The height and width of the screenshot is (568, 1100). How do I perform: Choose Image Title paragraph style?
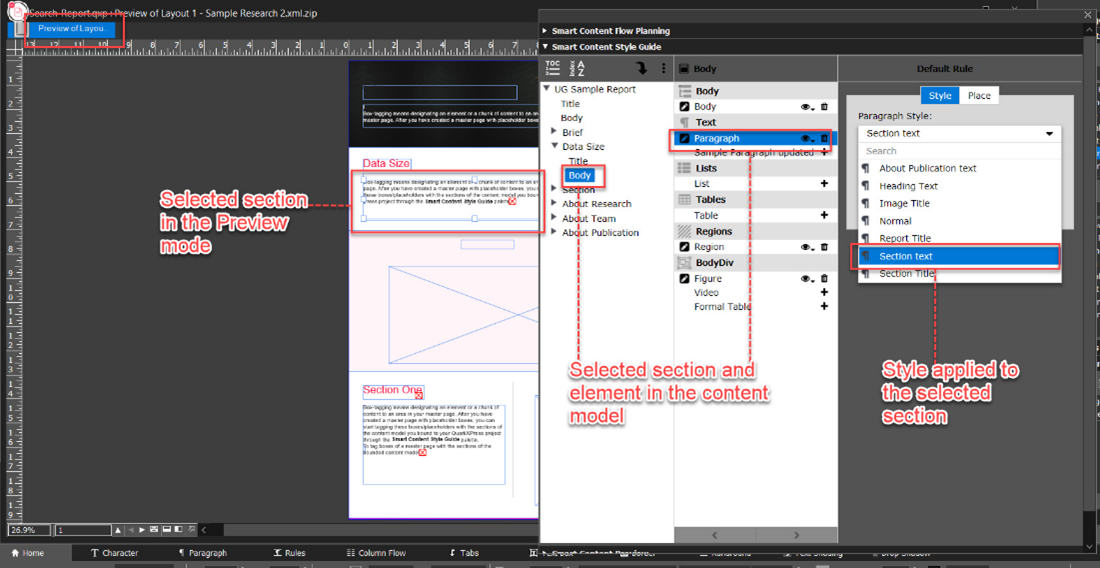[x=960, y=203]
